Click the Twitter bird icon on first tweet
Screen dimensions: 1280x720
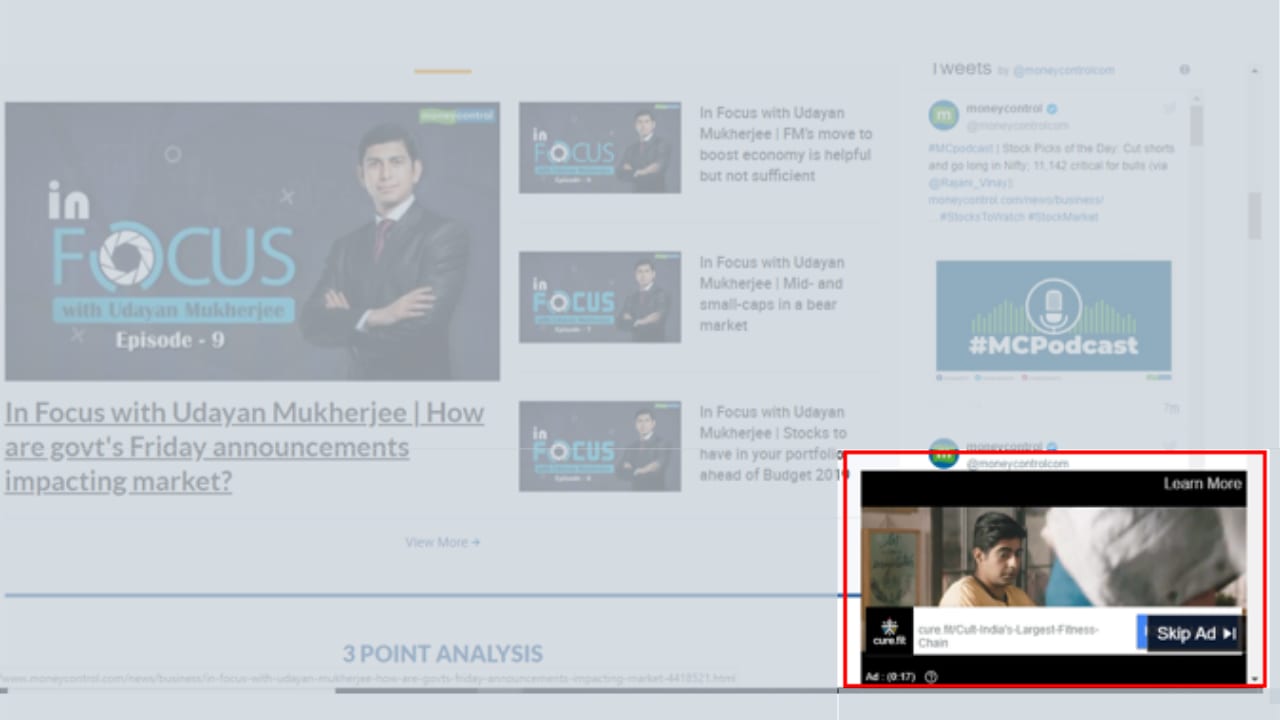pos(1169,108)
